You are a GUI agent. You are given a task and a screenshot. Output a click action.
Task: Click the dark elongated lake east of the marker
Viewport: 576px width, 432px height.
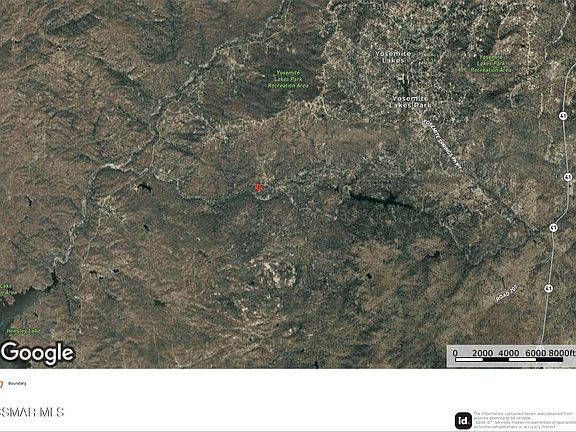pyautogui.click(x=382, y=200)
